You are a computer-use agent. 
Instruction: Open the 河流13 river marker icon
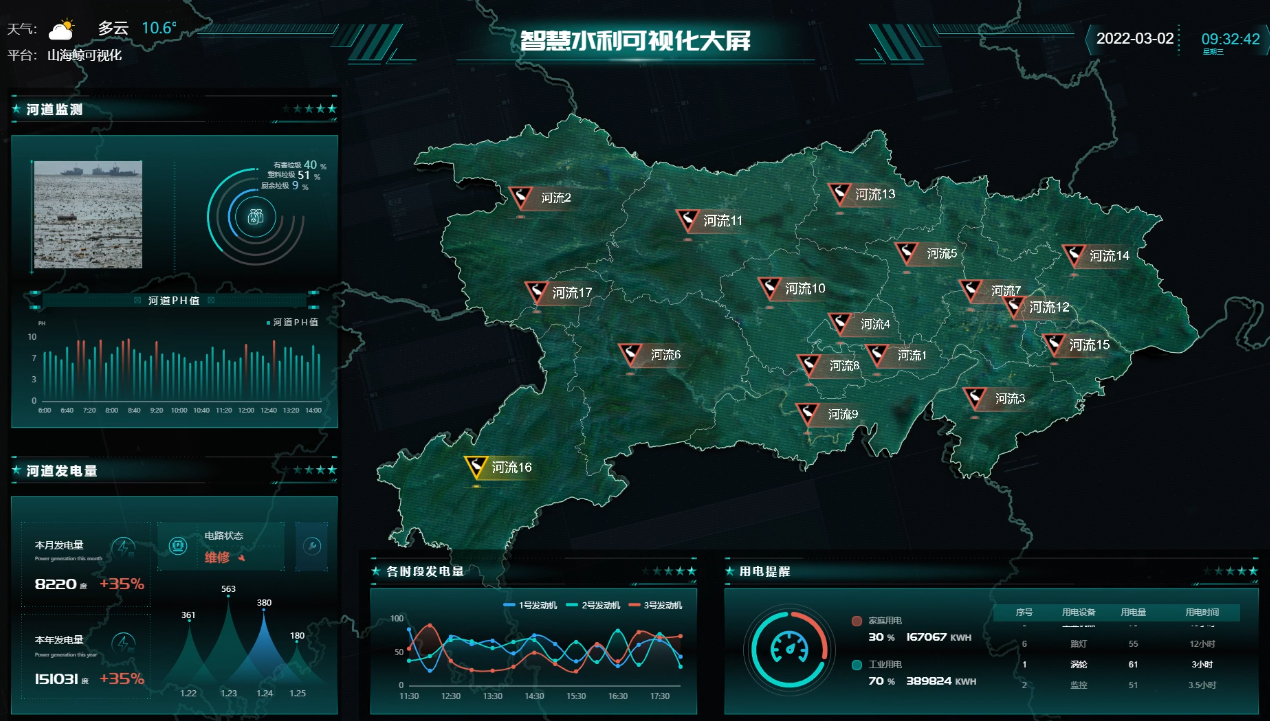coord(839,193)
